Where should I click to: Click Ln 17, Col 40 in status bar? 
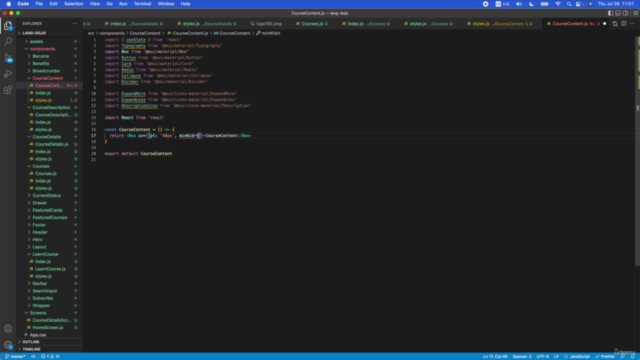[495, 356]
